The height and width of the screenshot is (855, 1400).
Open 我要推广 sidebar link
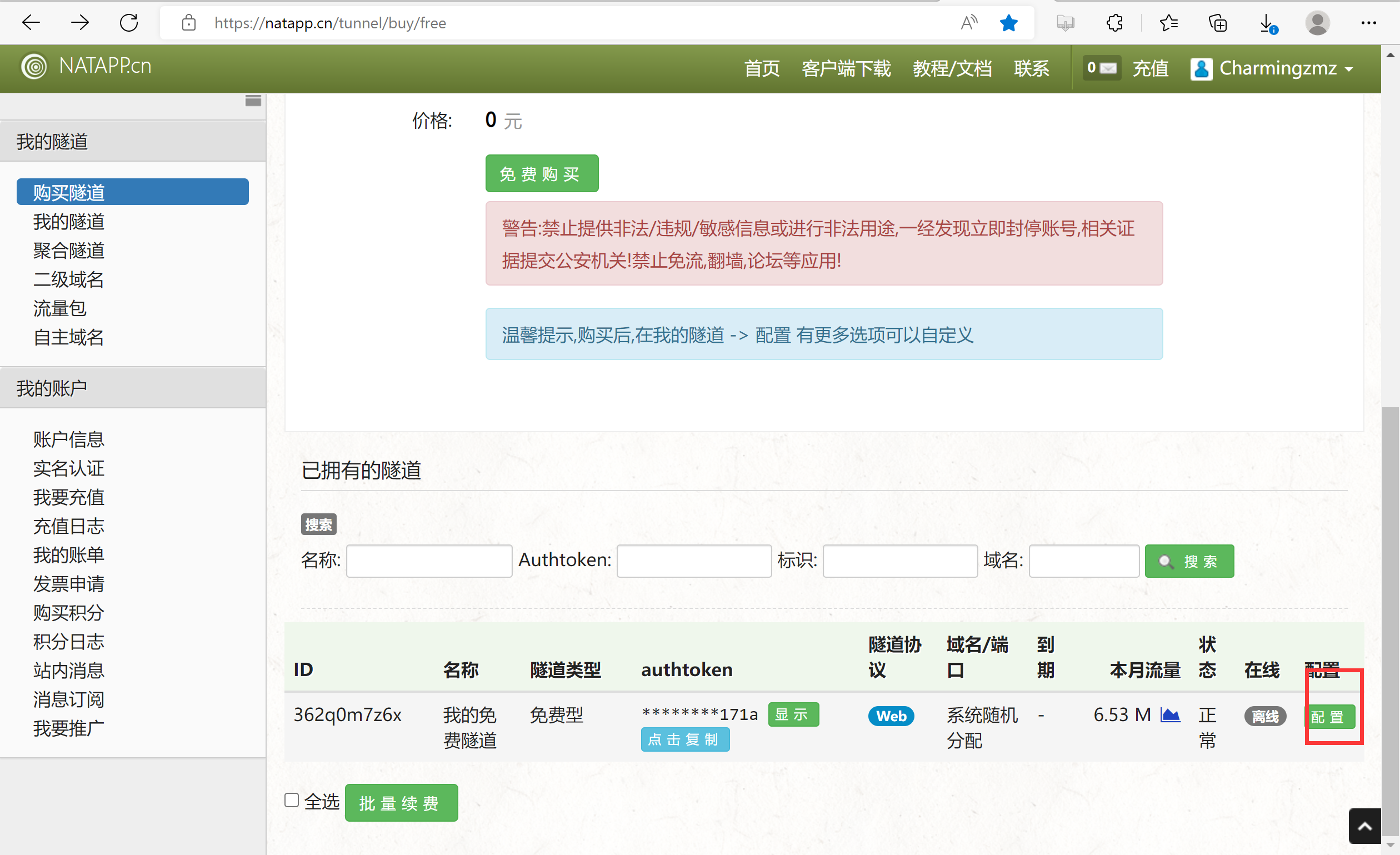coord(69,728)
